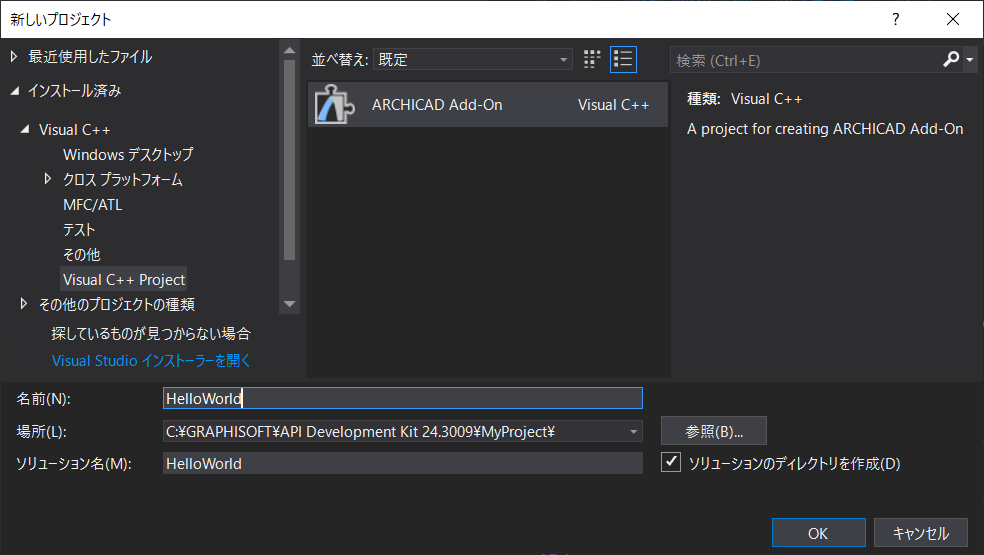
Task: Click the 種類: Visual C++ text
Action: coord(744,99)
